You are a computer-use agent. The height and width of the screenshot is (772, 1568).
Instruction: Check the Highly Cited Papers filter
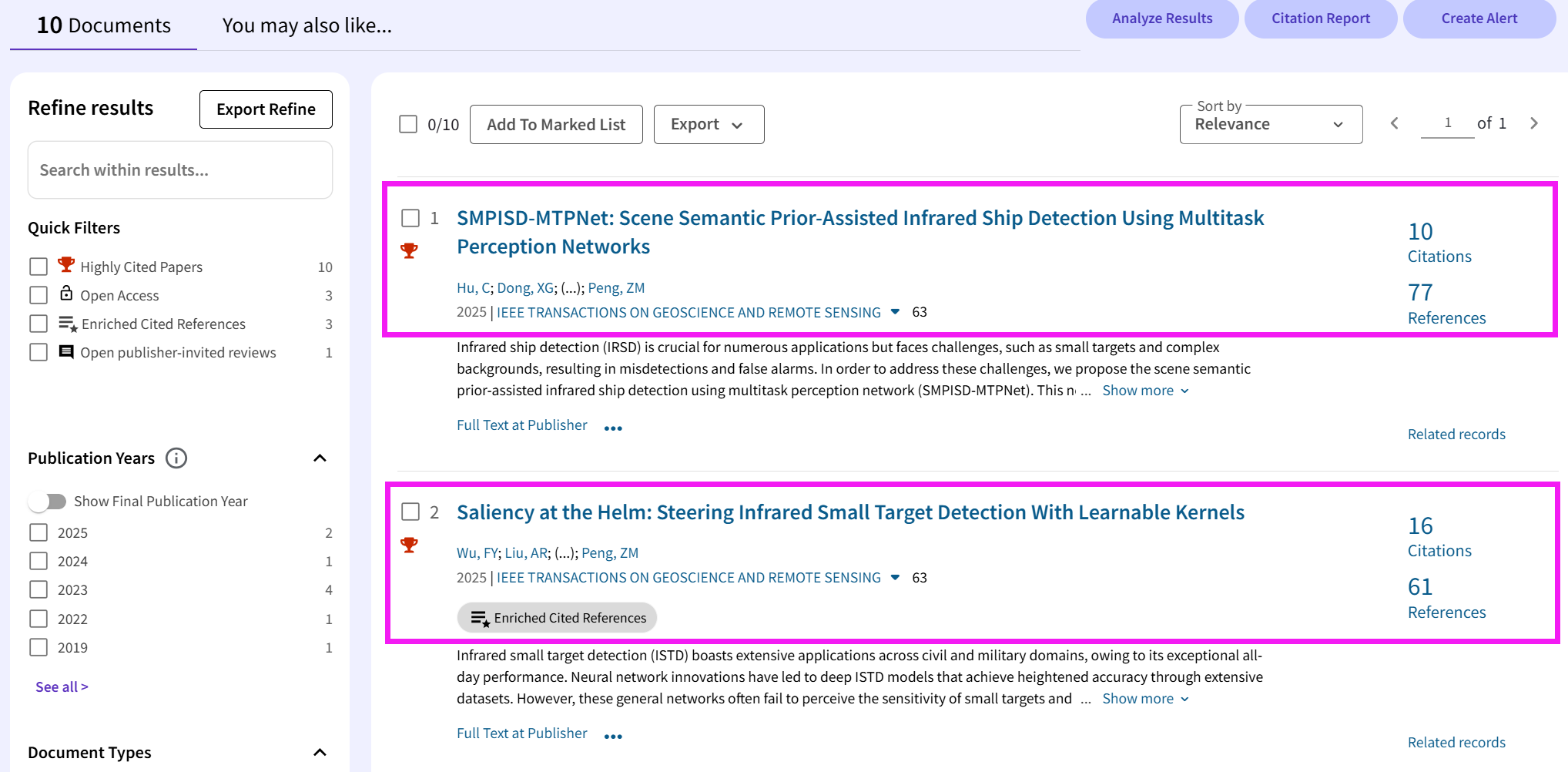(39, 267)
